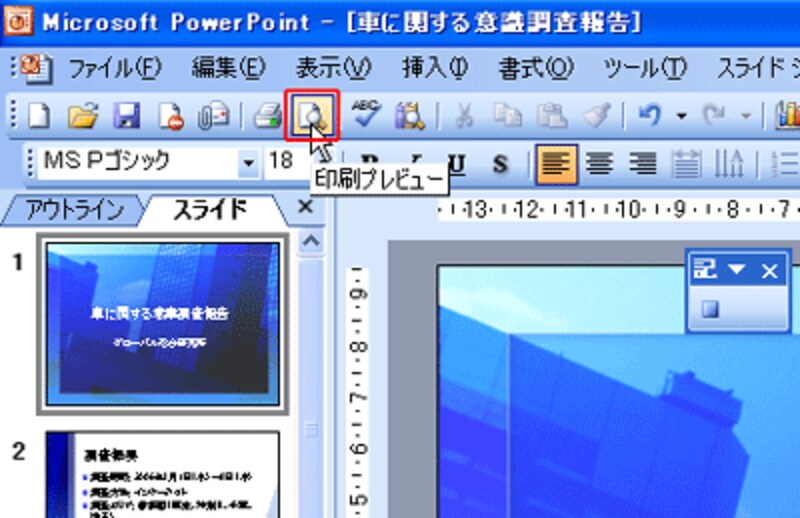Click the Format Painter brush icon

(596, 115)
